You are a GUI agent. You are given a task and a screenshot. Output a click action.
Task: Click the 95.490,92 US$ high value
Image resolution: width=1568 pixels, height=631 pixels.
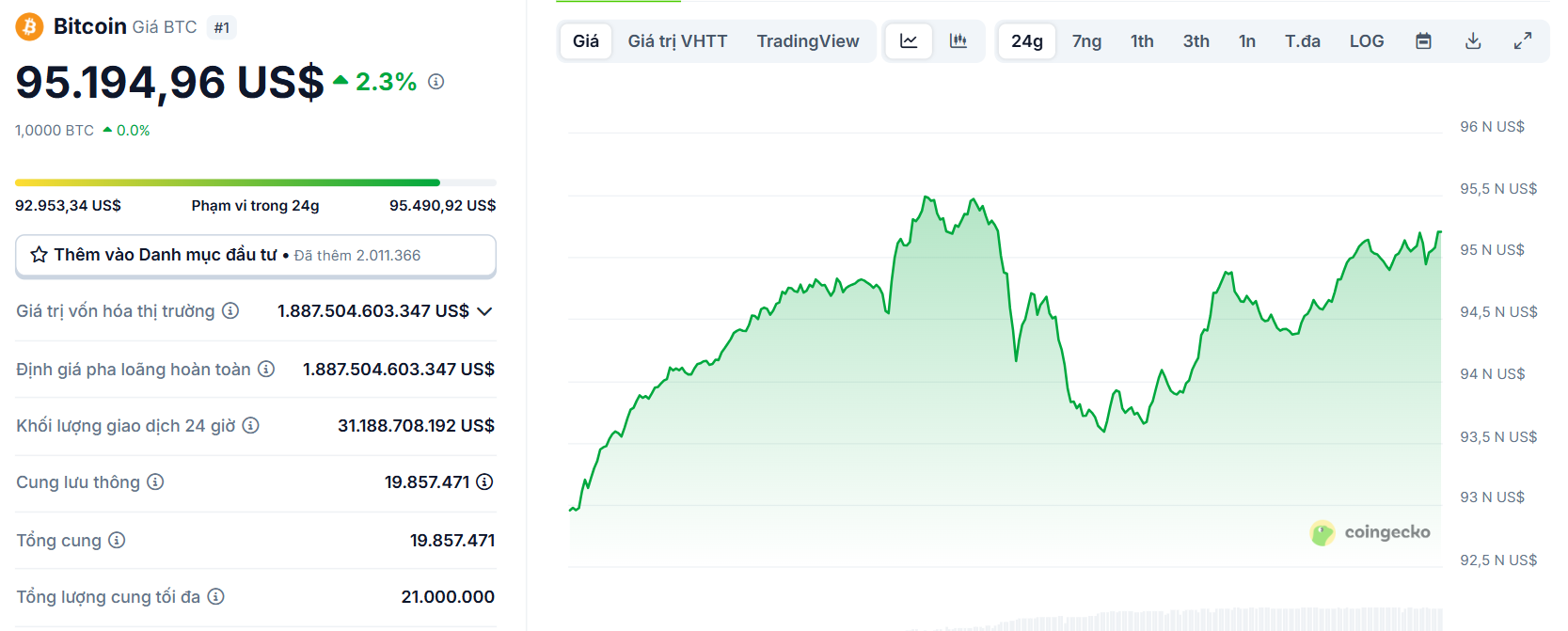tap(443, 205)
